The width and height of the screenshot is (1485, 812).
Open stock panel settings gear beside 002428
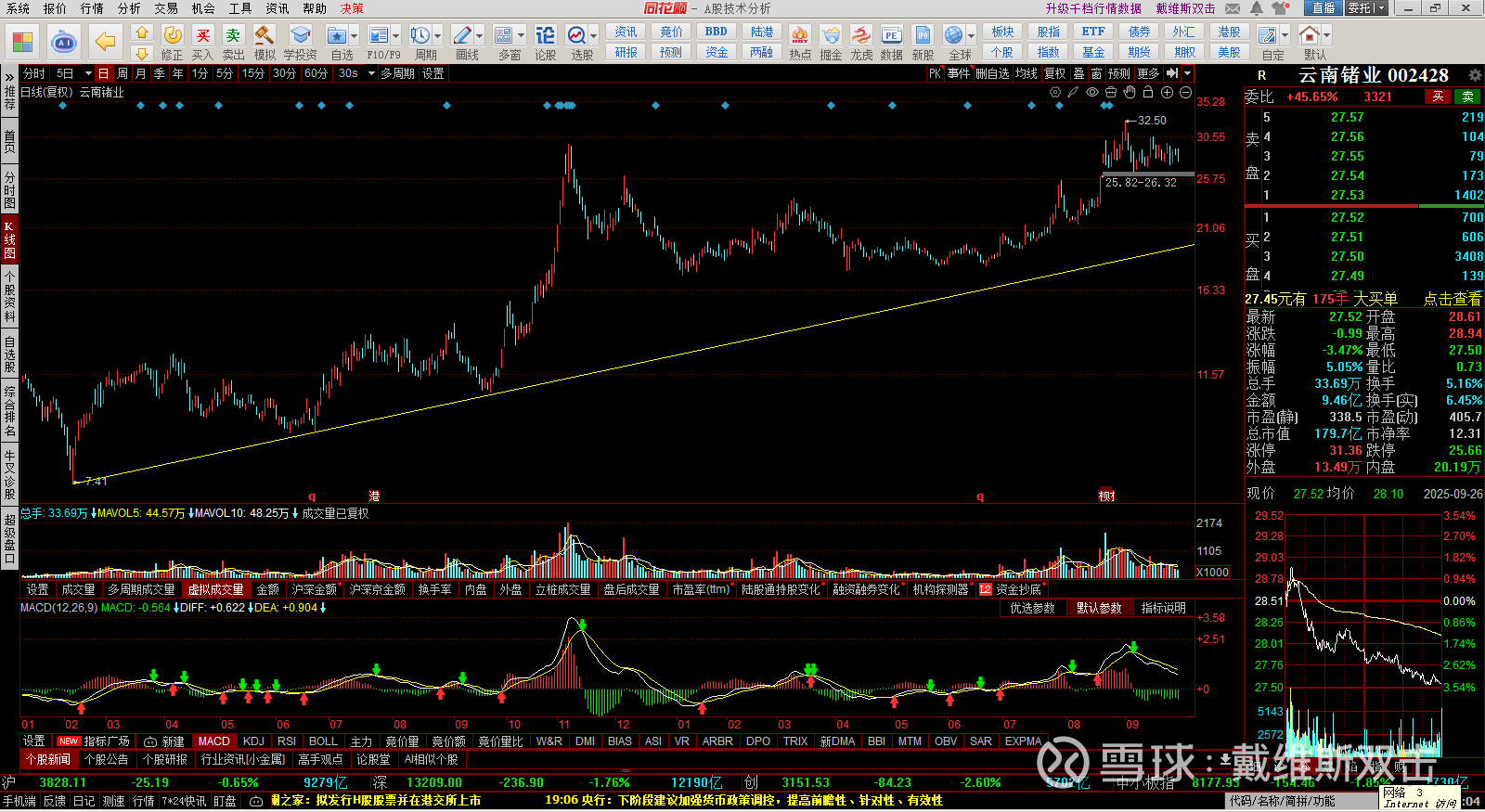point(1475,75)
